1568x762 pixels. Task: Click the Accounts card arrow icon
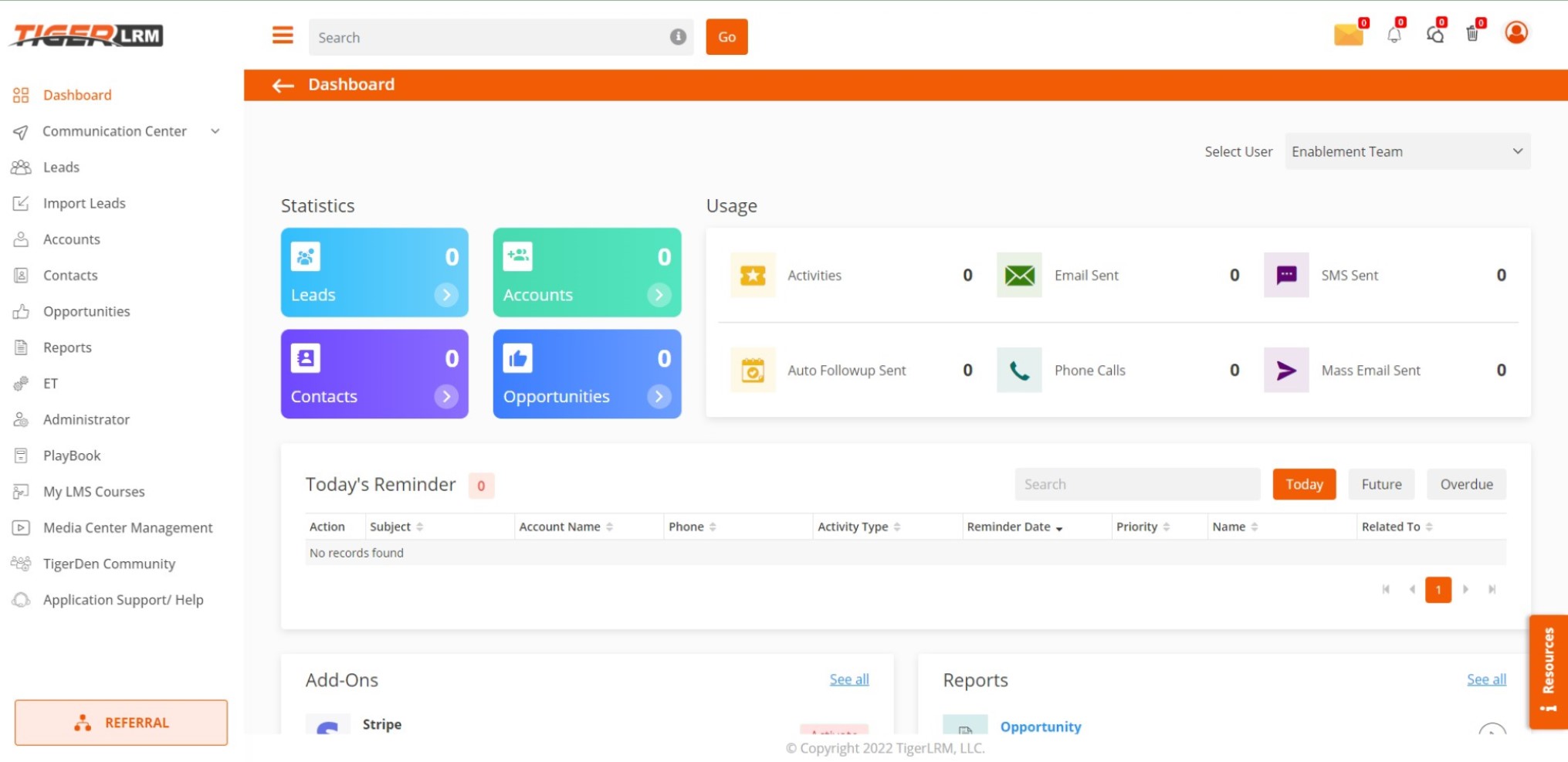click(x=659, y=295)
